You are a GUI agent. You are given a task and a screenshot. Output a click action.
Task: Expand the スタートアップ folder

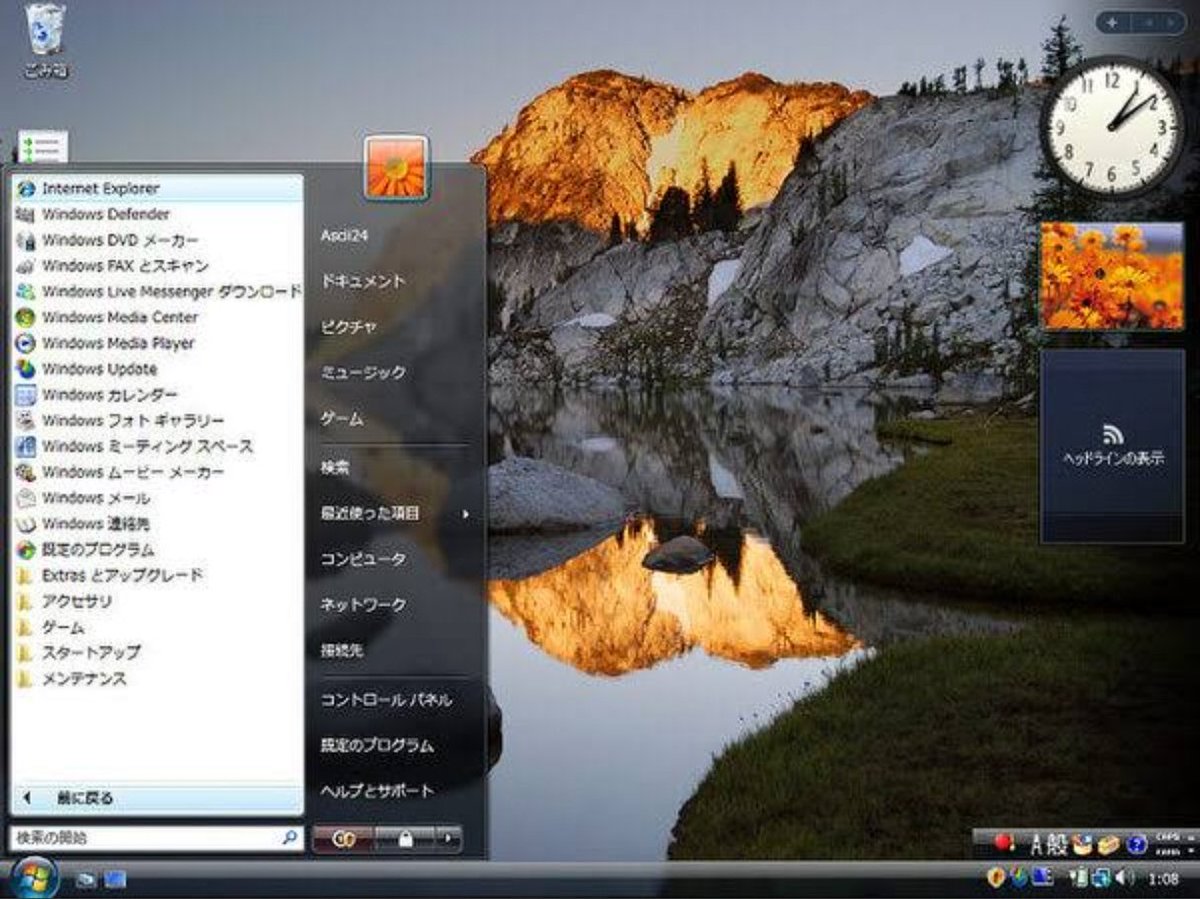[157, 653]
